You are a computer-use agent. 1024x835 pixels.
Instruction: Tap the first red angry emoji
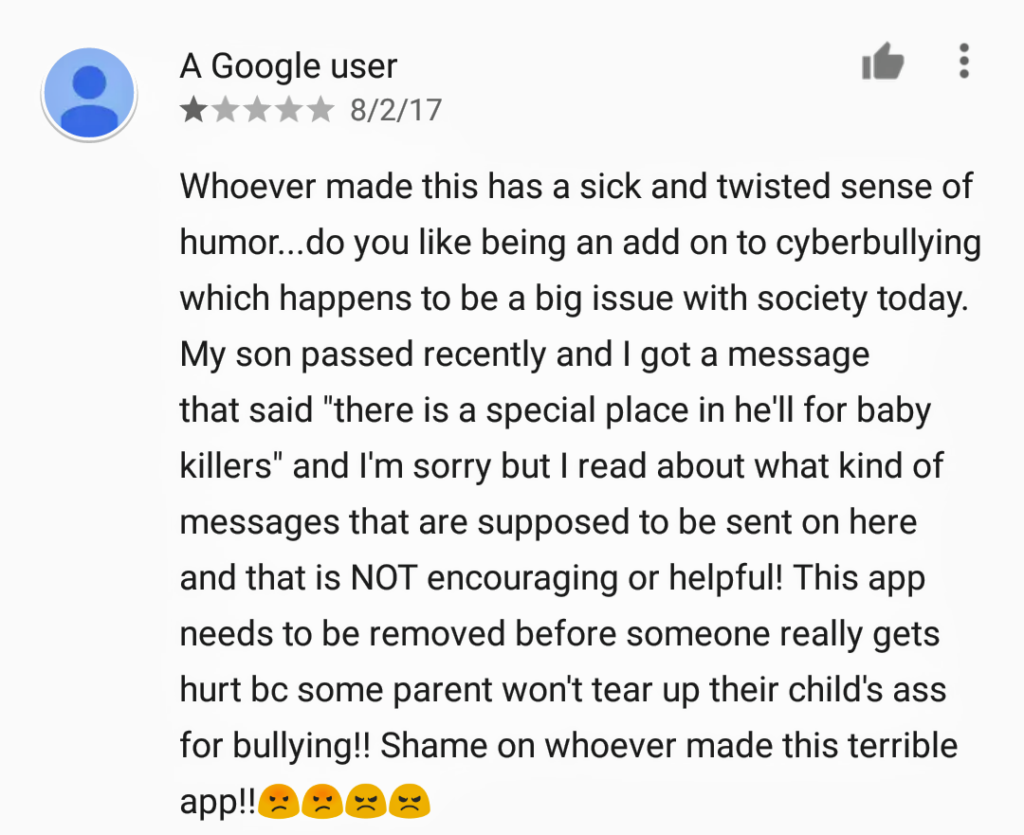(279, 800)
